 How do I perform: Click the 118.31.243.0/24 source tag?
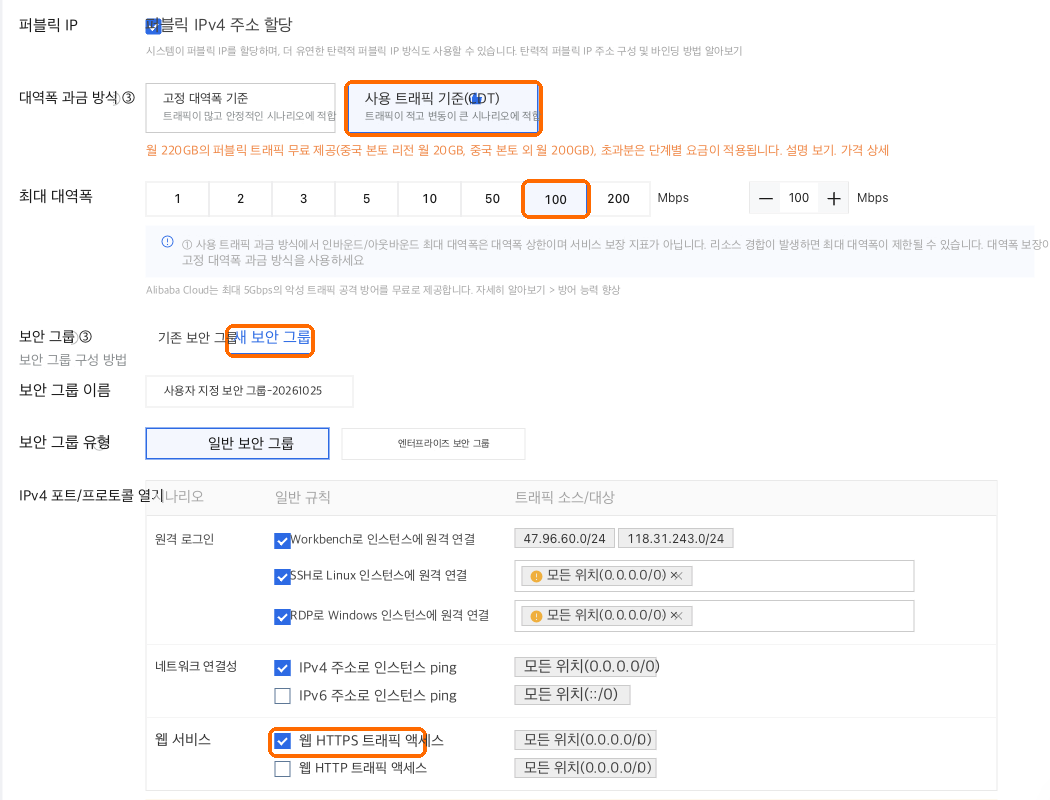[676, 538]
